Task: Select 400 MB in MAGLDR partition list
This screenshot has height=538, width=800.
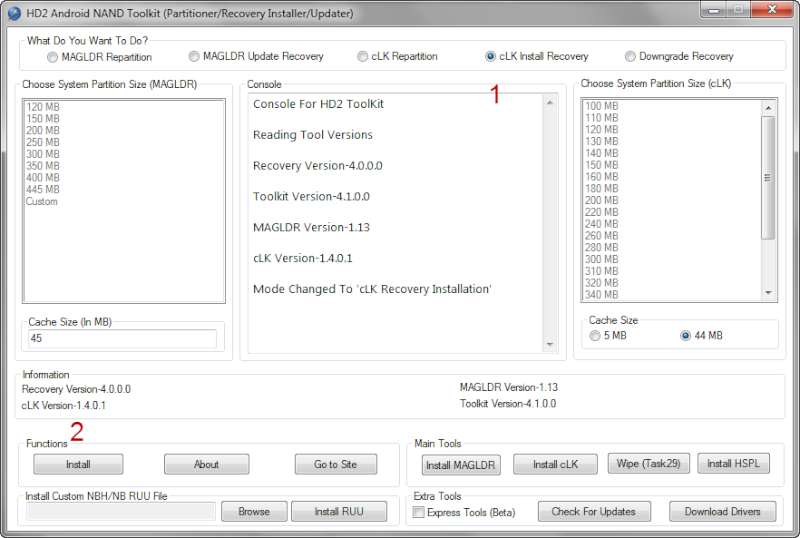Action: 43,178
